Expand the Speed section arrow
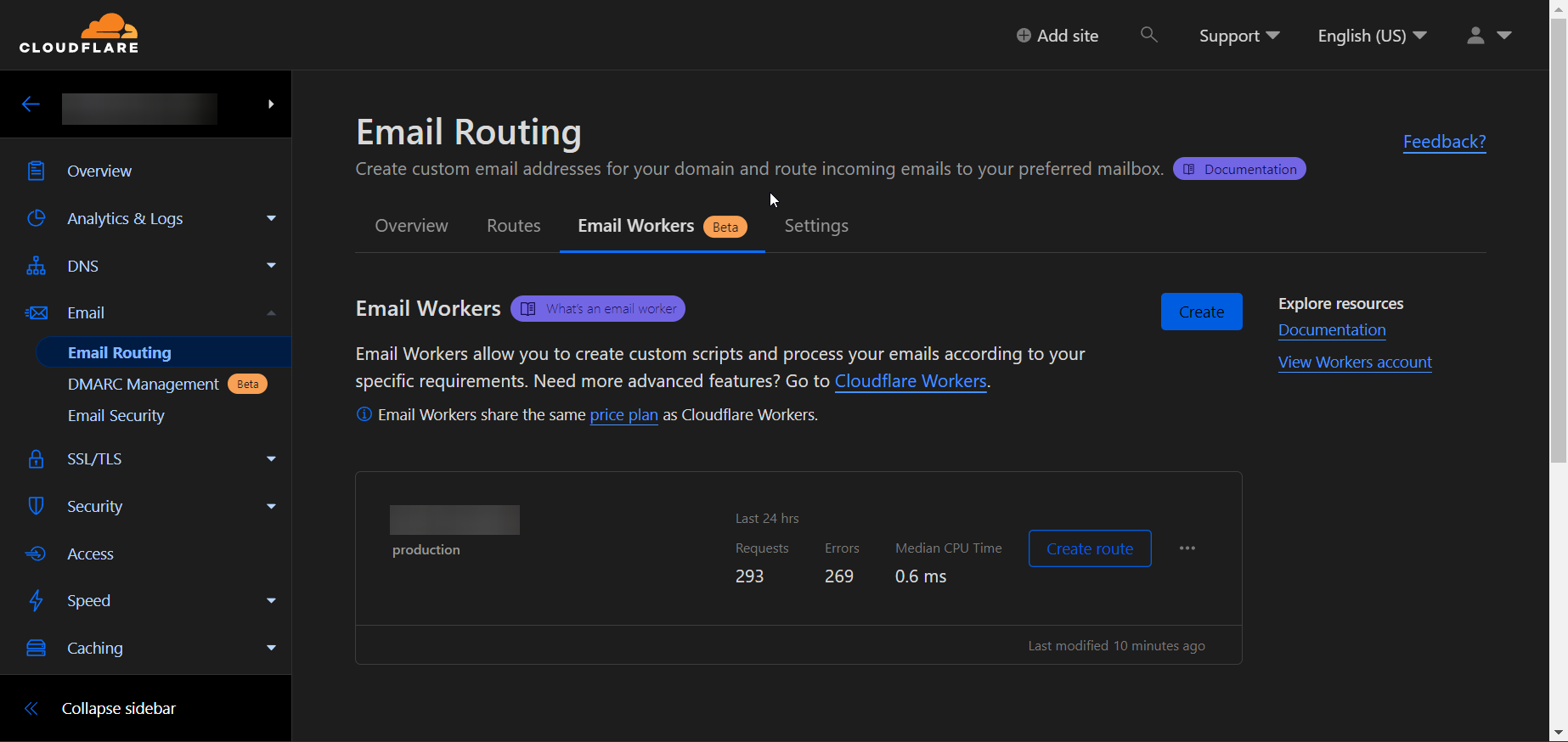The height and width of the screenshot is (742, 1568). [271, 600]
